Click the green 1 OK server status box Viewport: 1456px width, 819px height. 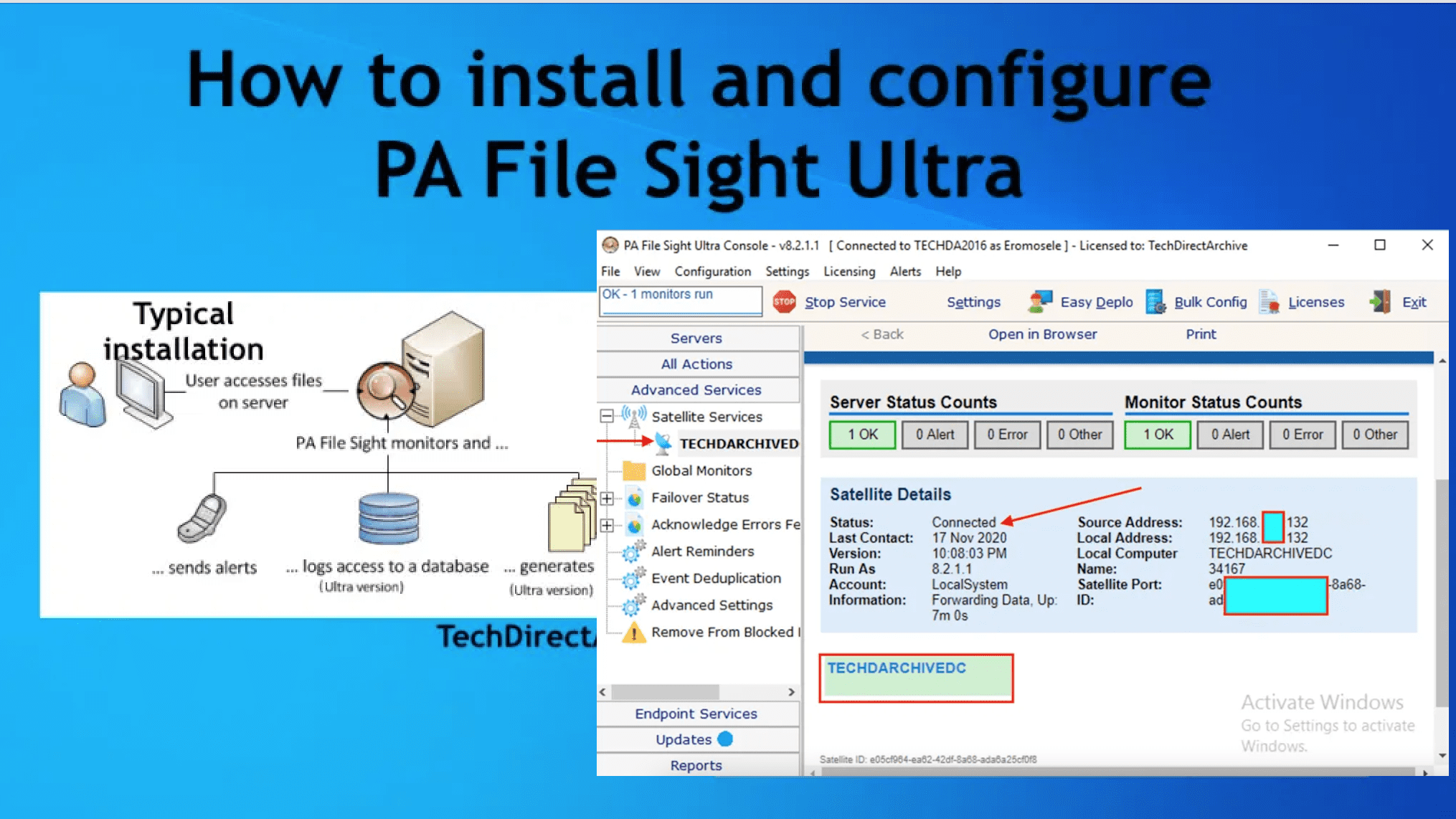pos(862,435)
